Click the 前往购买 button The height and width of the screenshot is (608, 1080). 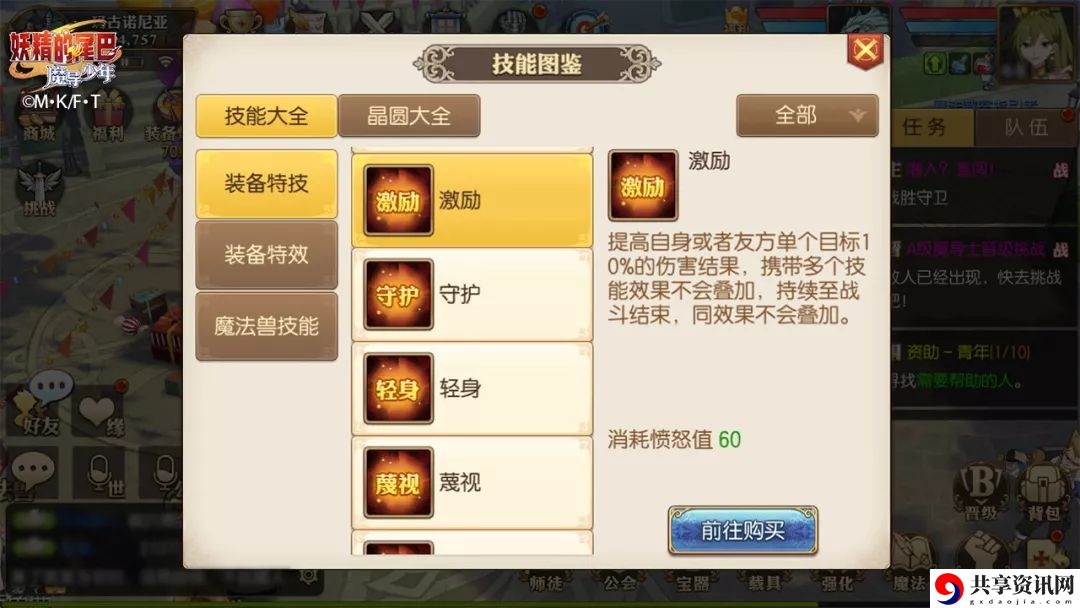click(743, 530)
